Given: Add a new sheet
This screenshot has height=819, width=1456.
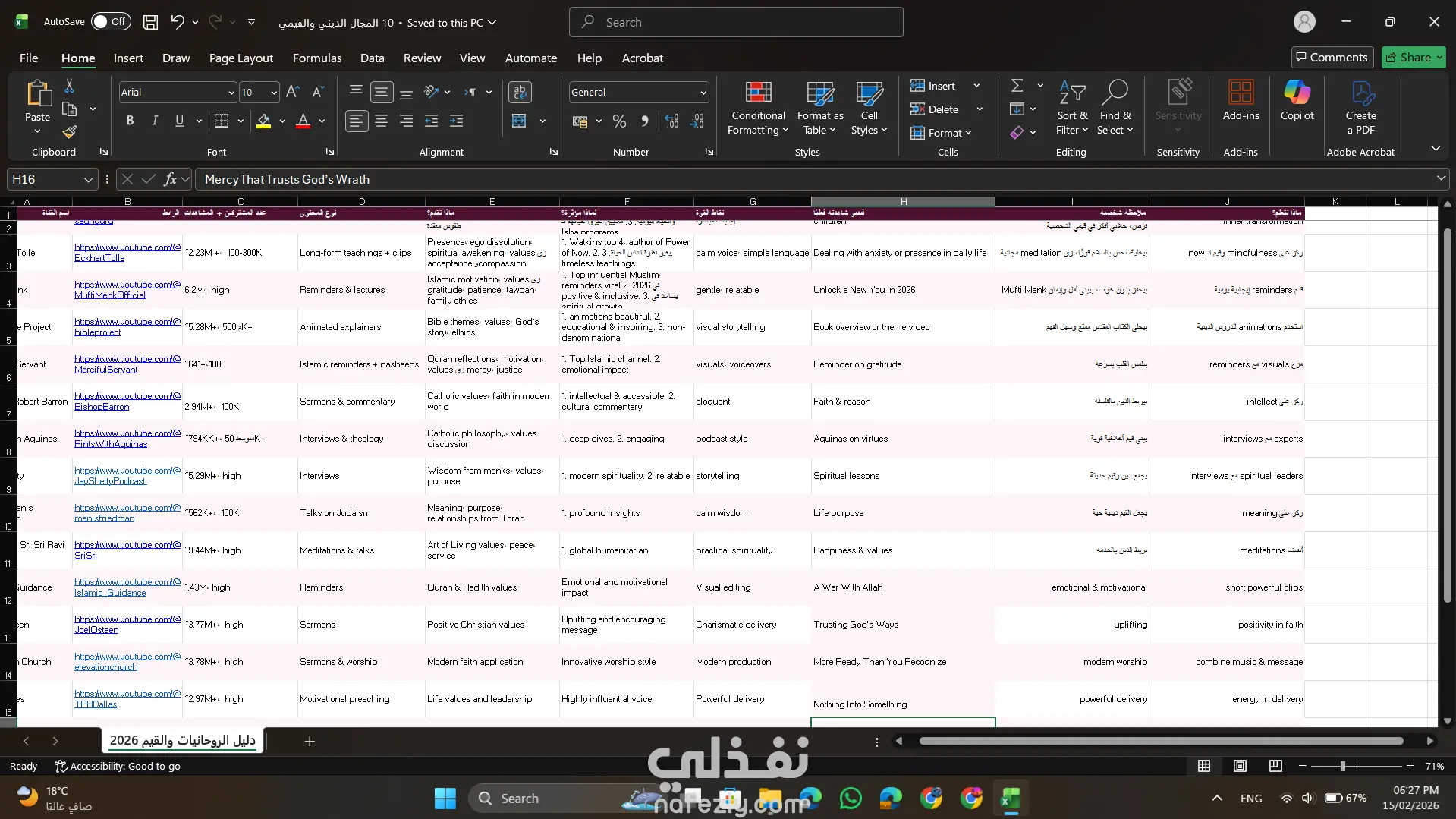Looking at the screenshot, I should tap(310, 741).
